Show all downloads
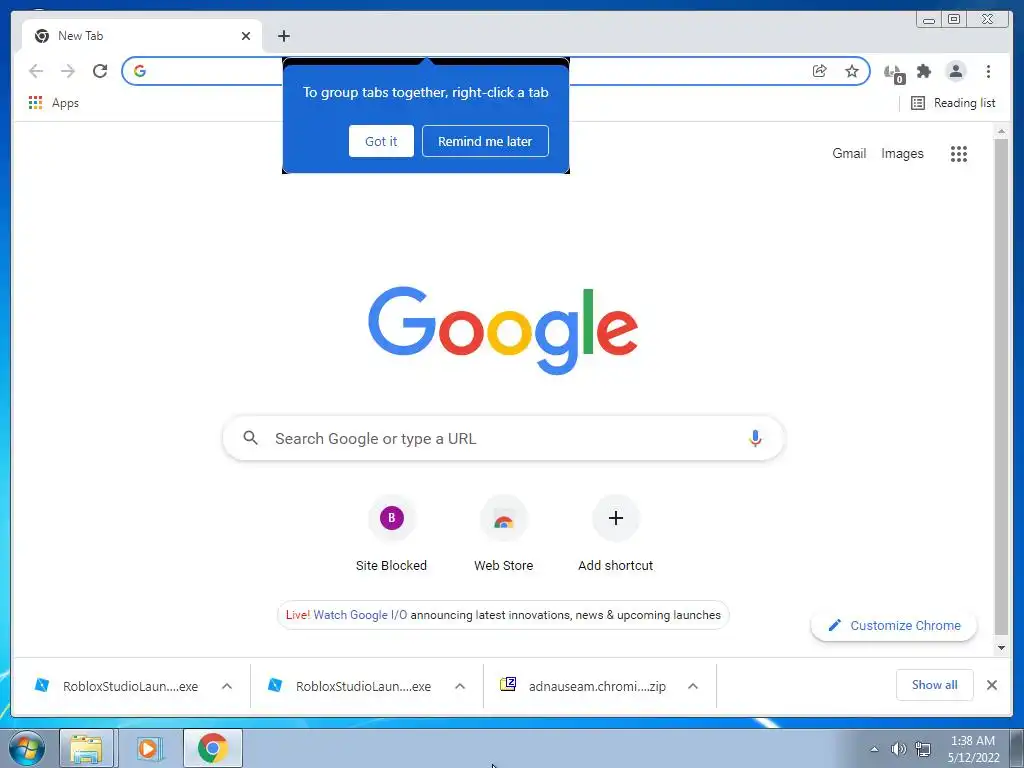Screen dimensions: 1024x768 [x=935, y=685]
